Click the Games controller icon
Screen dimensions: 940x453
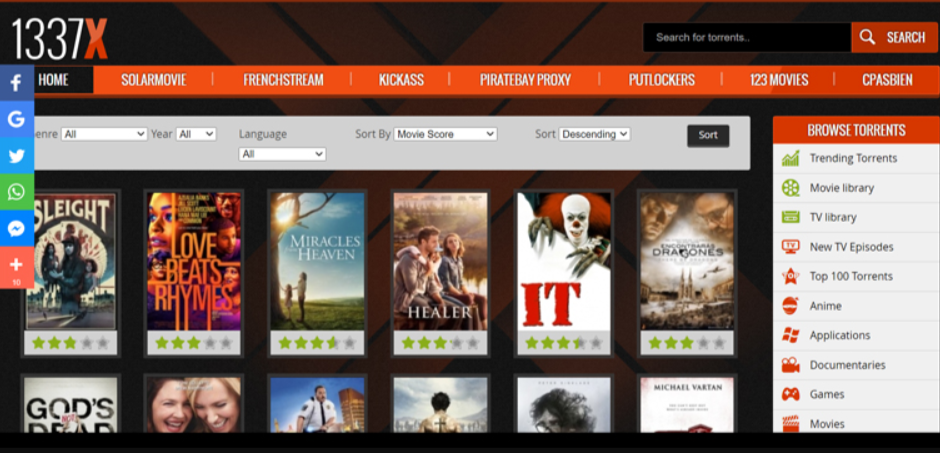791,394
